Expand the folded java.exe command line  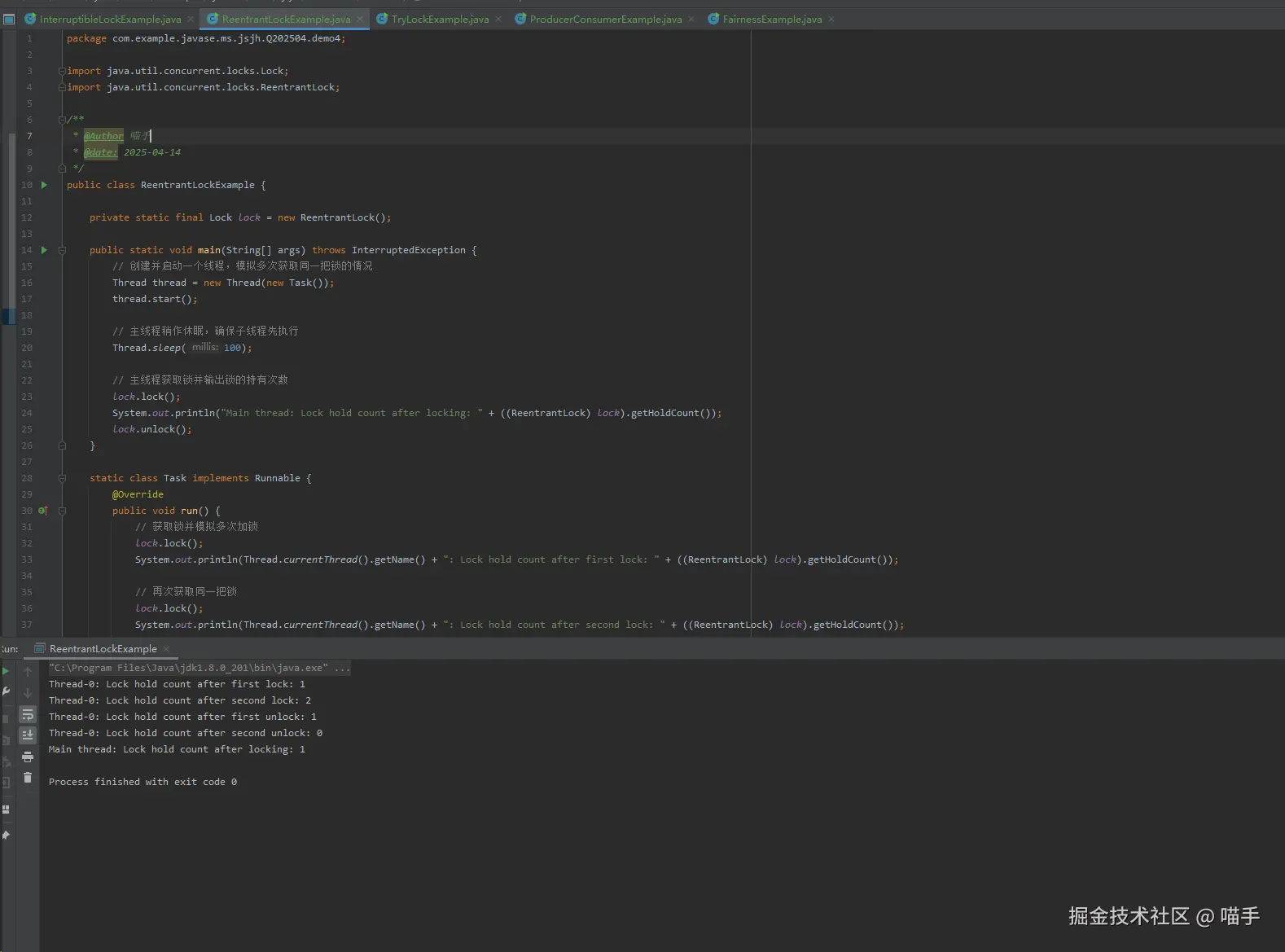coord(342,668)
